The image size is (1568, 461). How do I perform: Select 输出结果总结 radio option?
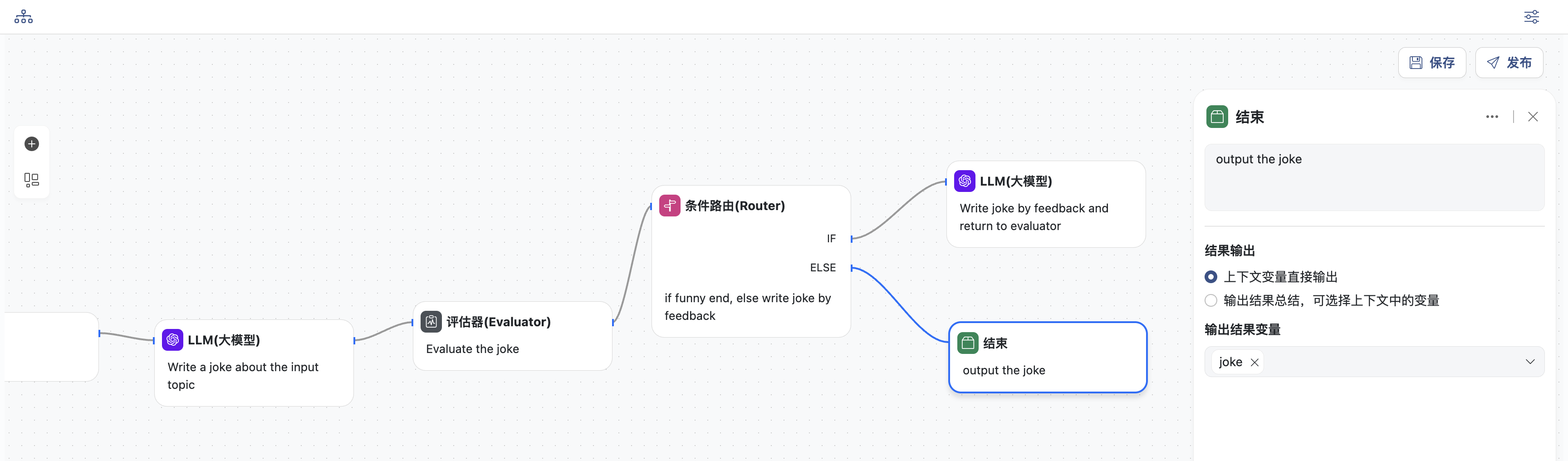tap(1211, 300)
